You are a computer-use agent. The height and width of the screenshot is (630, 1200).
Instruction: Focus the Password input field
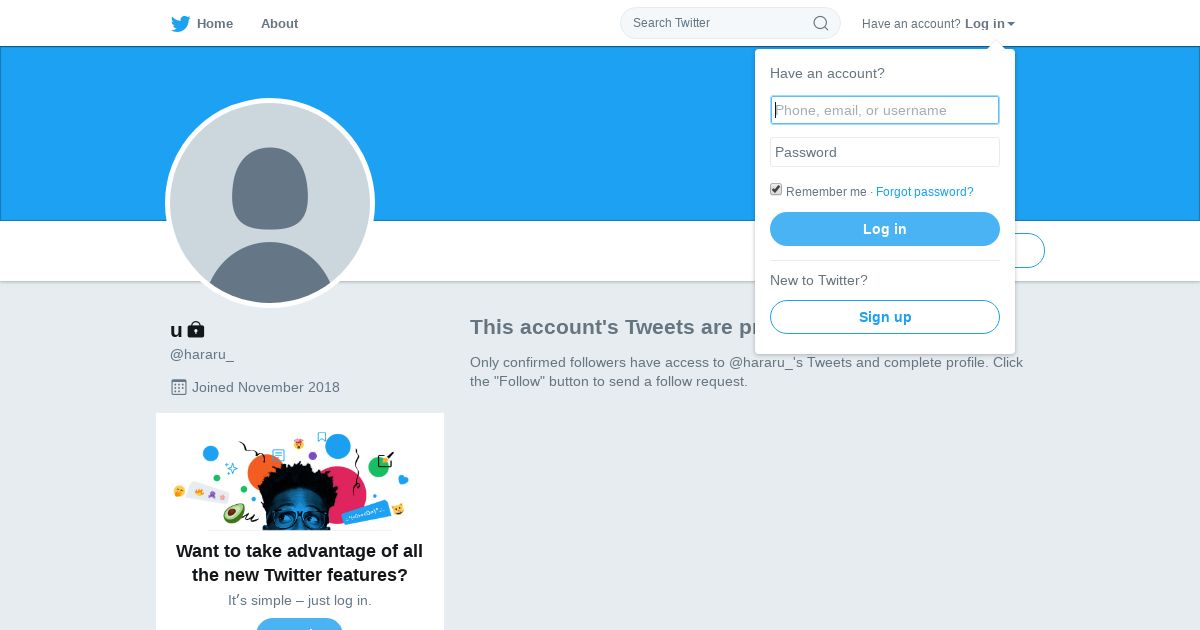point(885,152)
